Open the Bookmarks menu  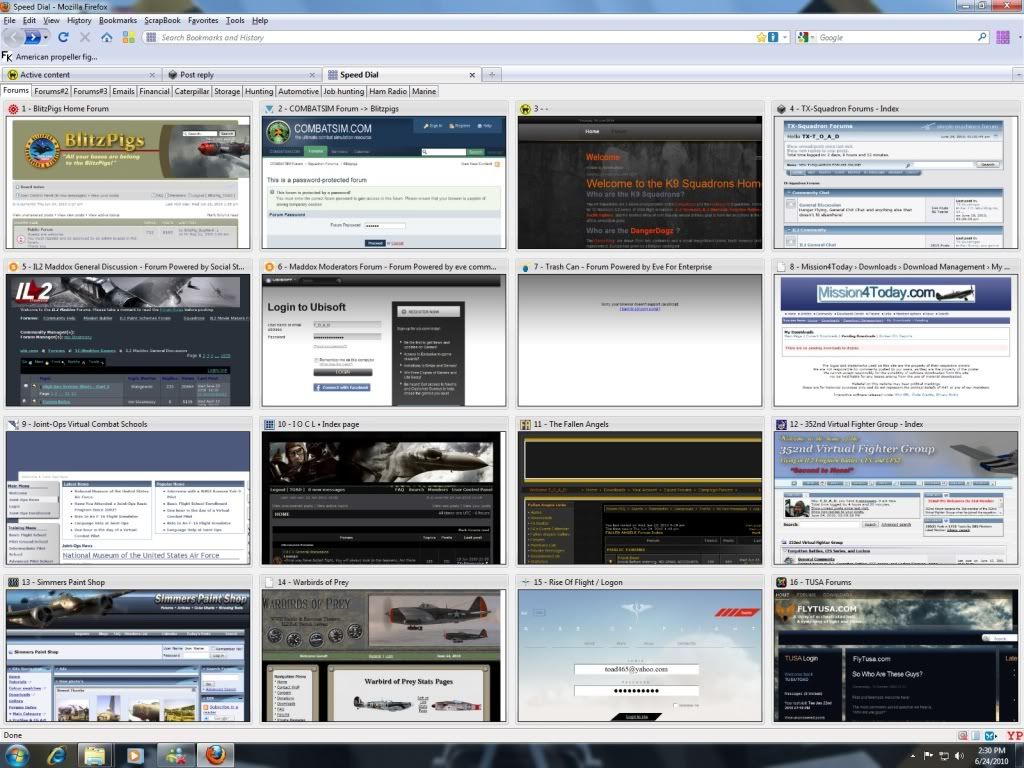[x=118, y=20]
